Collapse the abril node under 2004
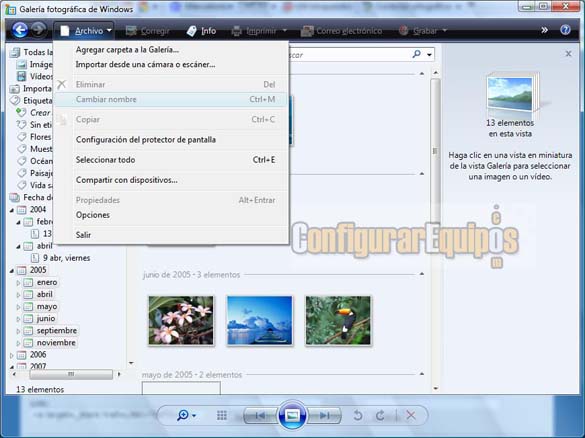Screen dimensions: 585x438 coord(18,246)
